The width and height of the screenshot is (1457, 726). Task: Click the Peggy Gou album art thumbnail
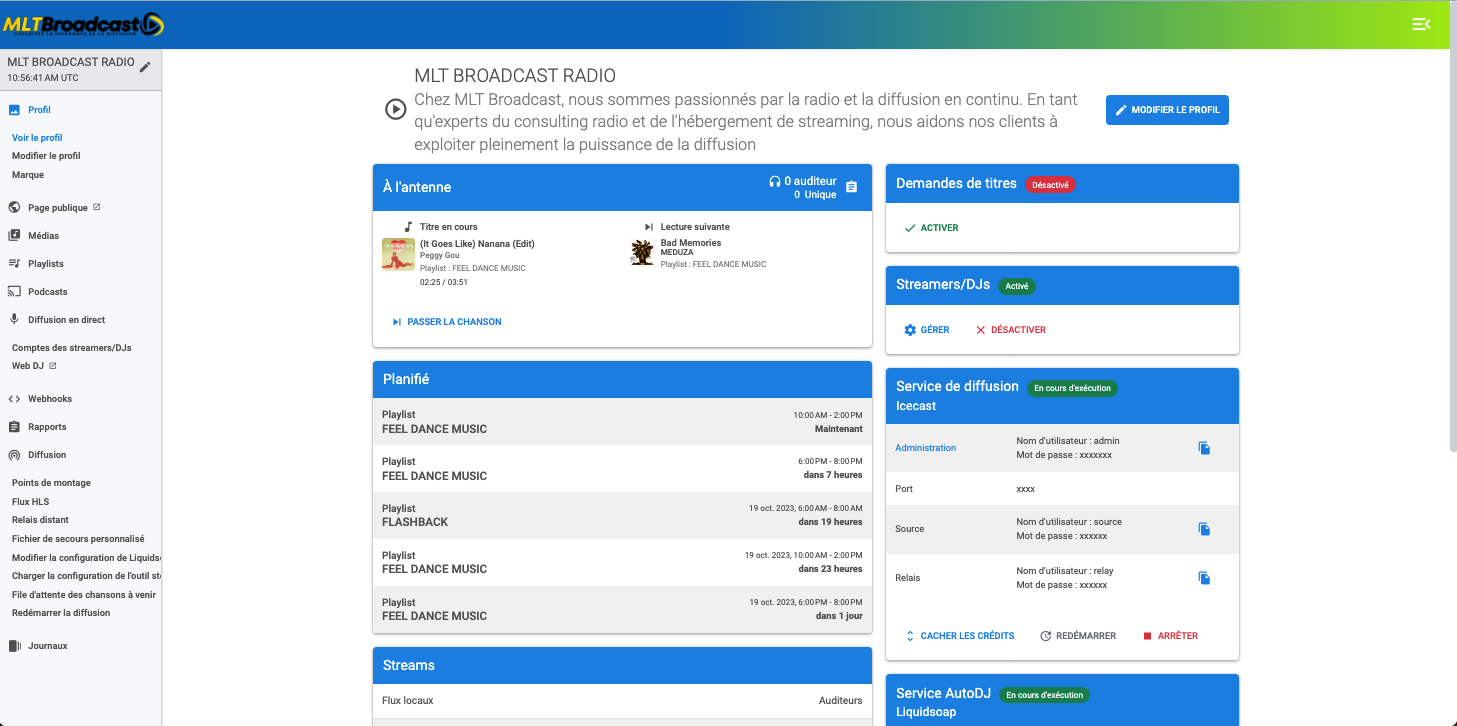coord(398,254)
